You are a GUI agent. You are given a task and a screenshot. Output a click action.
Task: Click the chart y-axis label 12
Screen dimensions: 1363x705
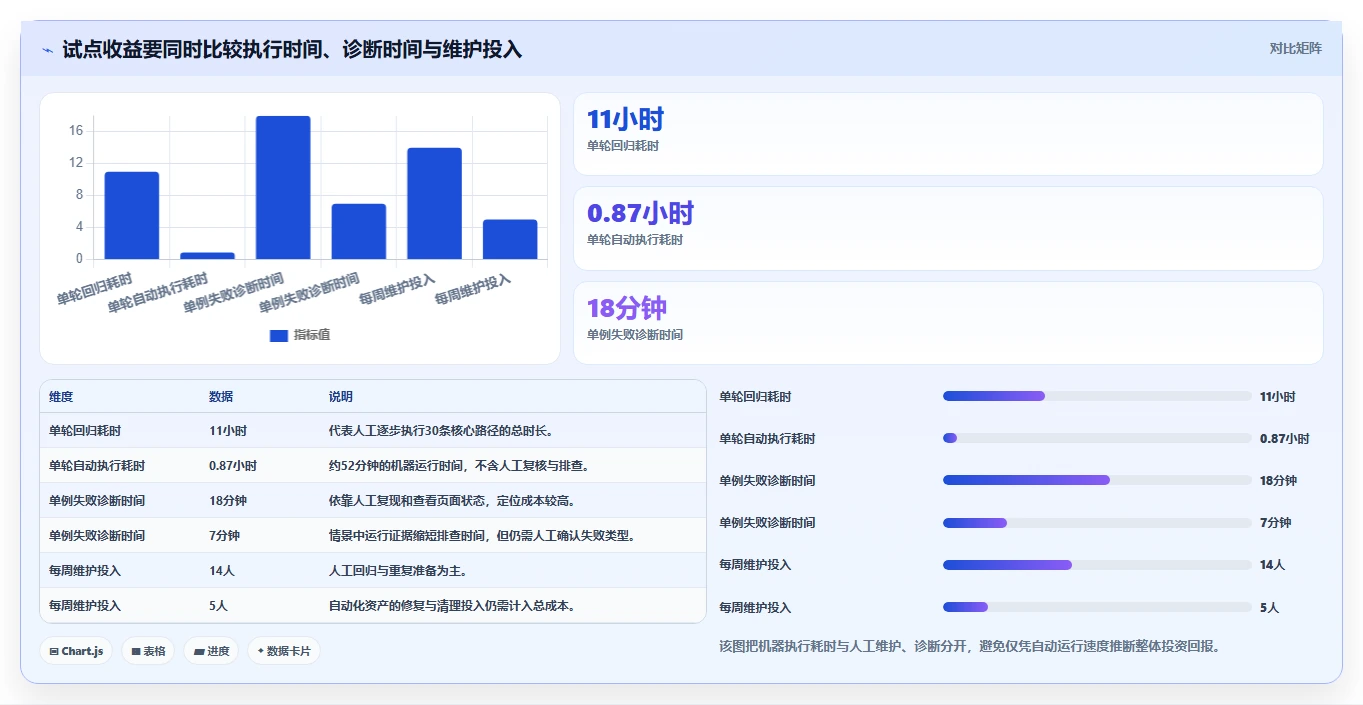[x=76, y=163]
